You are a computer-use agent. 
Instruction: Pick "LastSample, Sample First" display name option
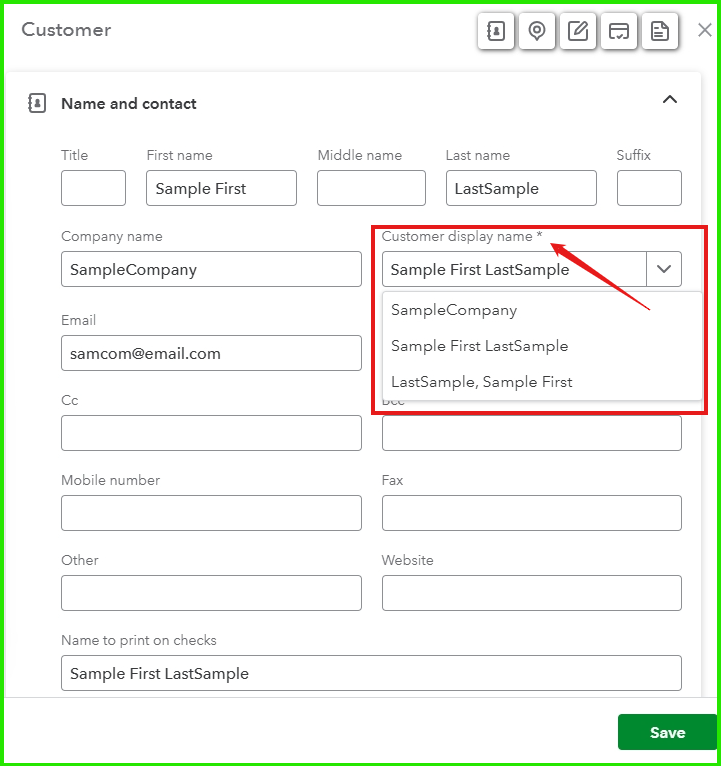(x=481, y=382)
